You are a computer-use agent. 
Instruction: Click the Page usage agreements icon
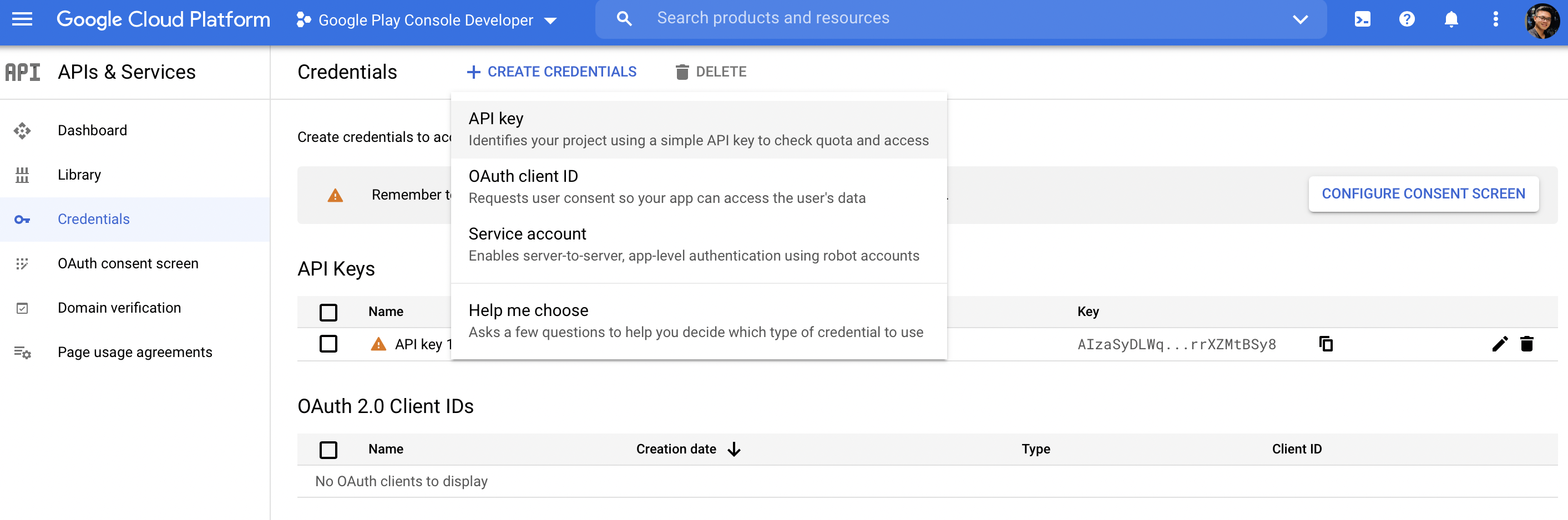click(x=23, y=352)
